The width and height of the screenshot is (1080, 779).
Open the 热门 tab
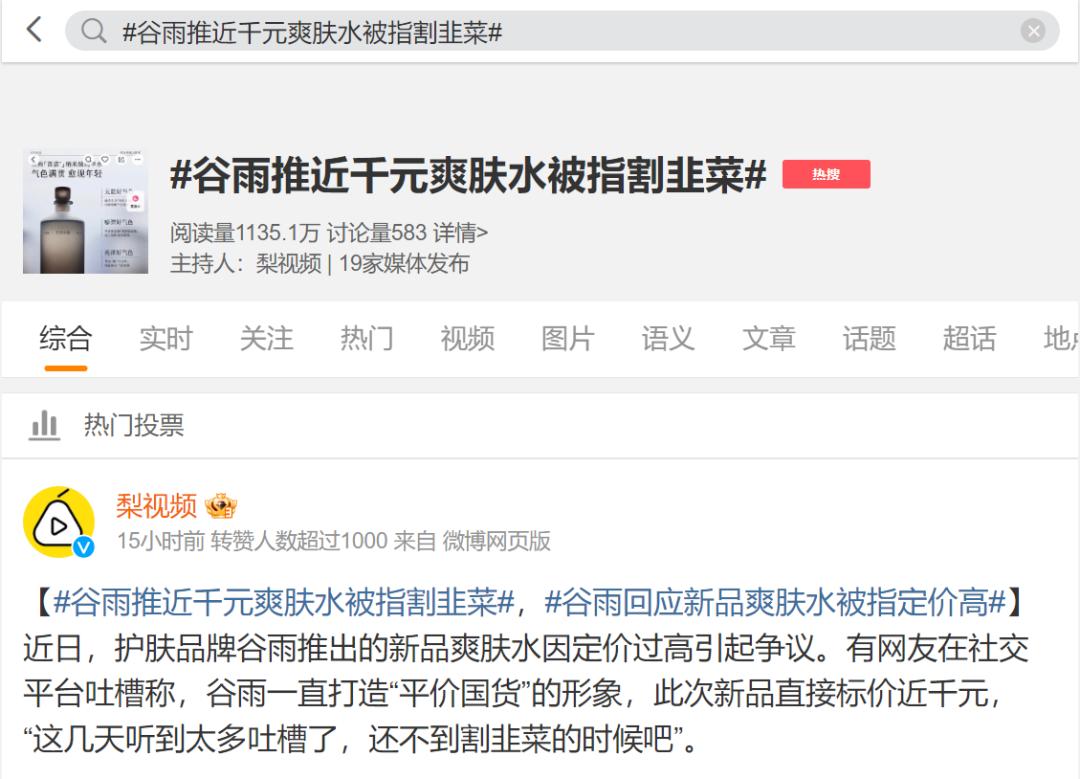point(367,339)
